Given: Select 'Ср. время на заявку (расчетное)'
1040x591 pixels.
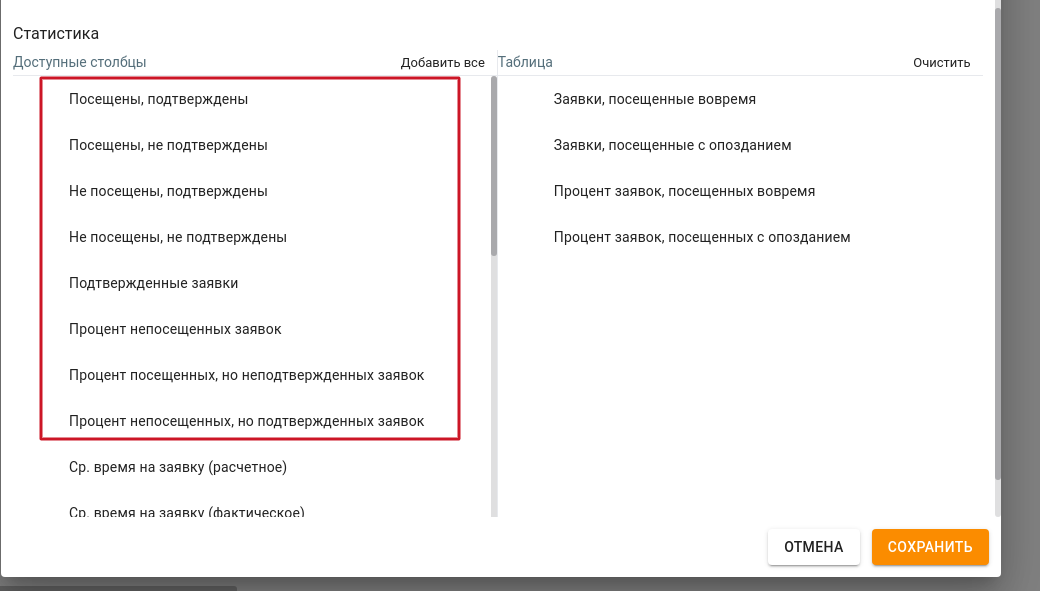Looking at the screenshot, I should pos(177,467).
